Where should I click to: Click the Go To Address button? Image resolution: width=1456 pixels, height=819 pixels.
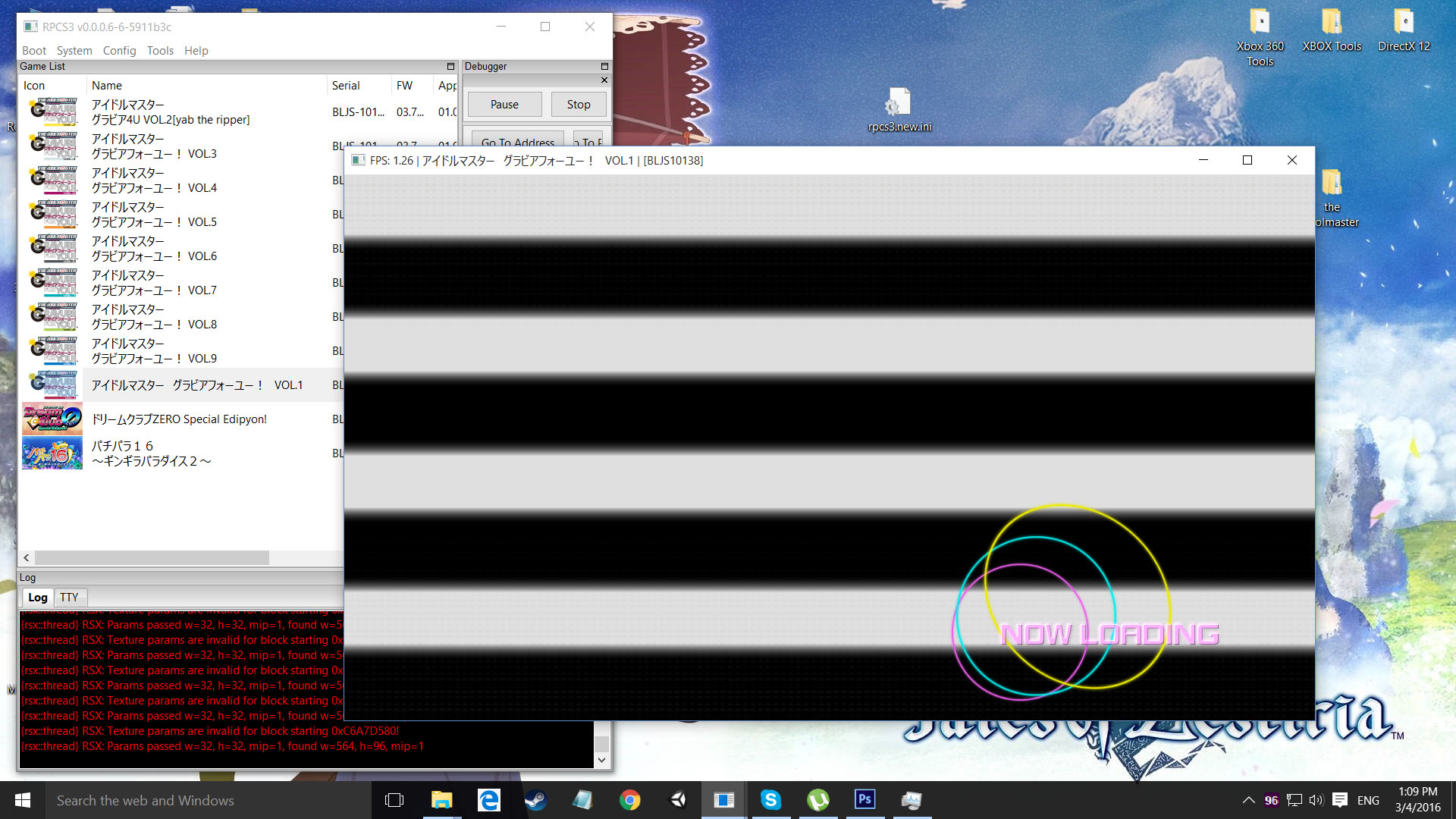click(x=518, y=141)
